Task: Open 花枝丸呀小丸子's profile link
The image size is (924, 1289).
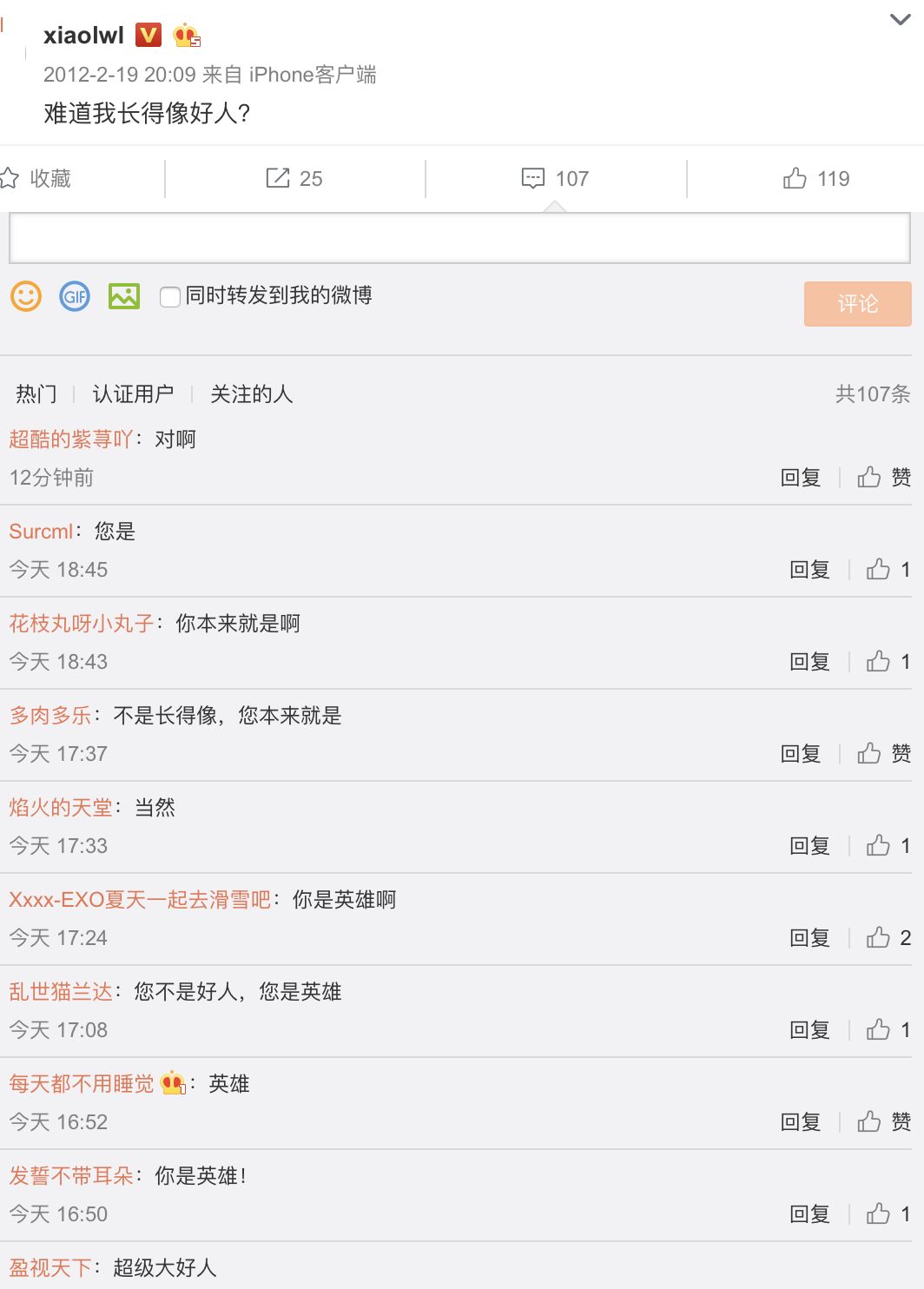Action: point(82,624)
